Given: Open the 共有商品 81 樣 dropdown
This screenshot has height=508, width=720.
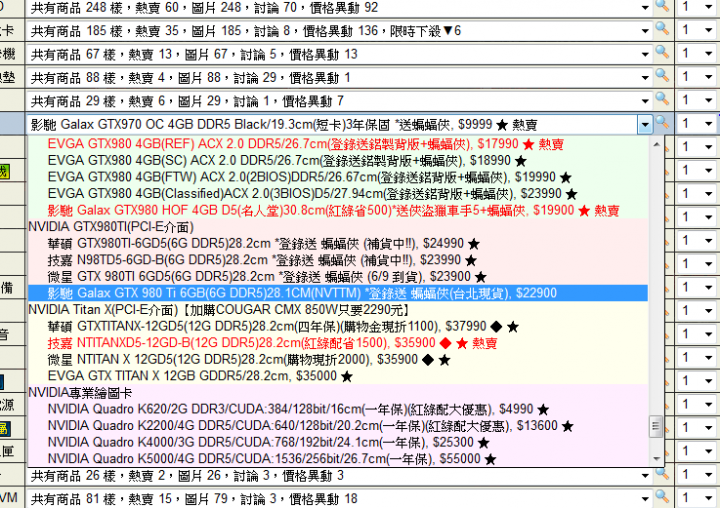Looking at the screenshot, I should click(645, 499).
